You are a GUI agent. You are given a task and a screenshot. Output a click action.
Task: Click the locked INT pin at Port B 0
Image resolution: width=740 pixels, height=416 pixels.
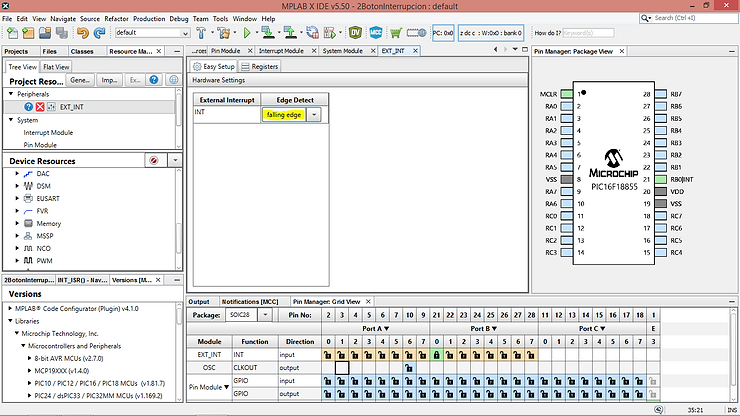click(x=437, y=355)
